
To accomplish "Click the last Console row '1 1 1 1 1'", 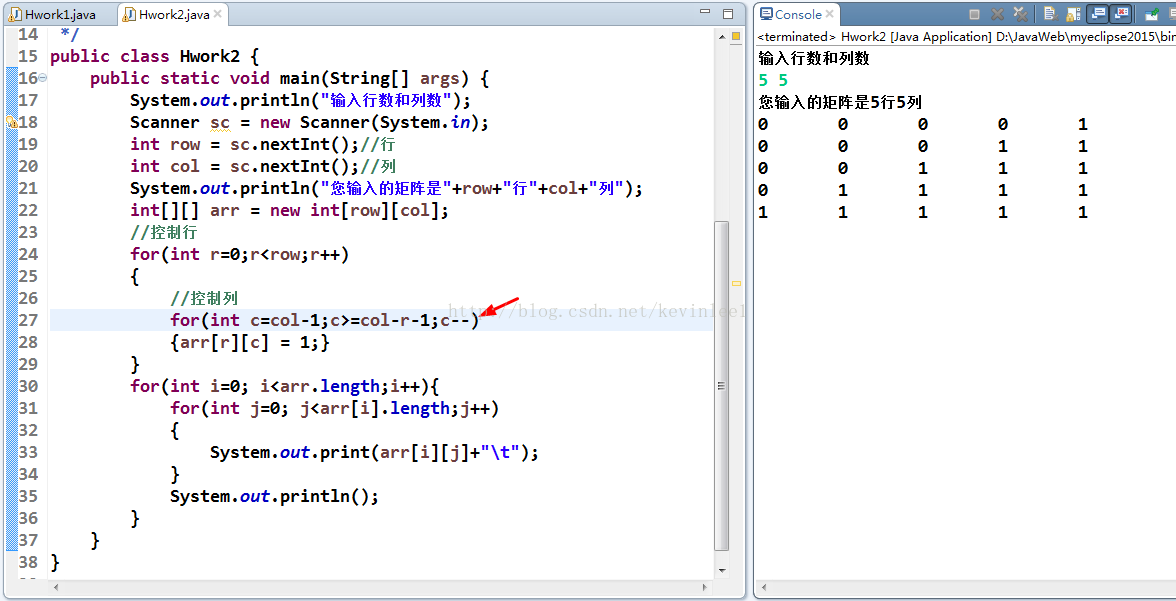I will (x=922, y=212).
